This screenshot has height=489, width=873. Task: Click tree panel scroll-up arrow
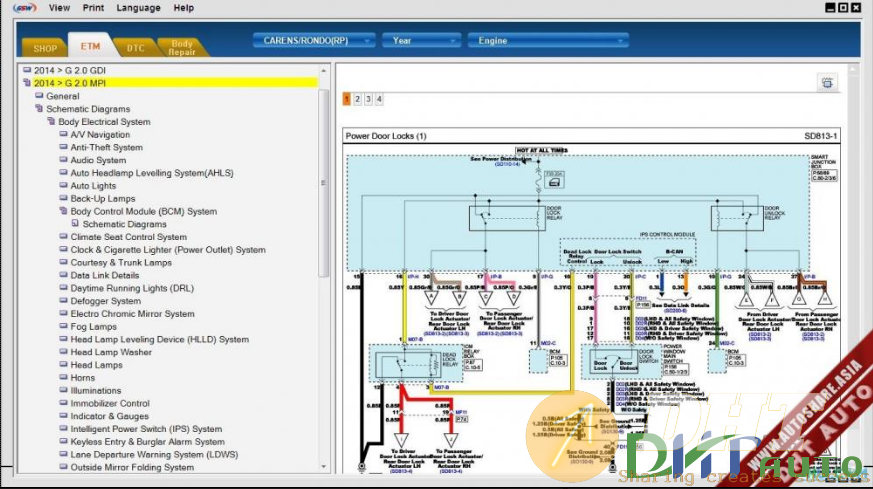coord(323,71)
